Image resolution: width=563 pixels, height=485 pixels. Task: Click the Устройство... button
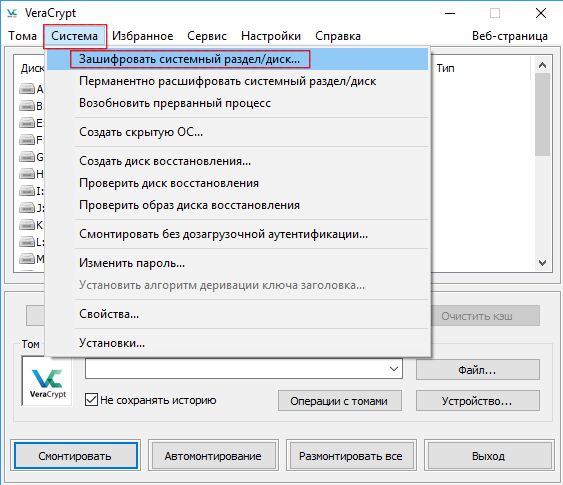pos(478,401)
